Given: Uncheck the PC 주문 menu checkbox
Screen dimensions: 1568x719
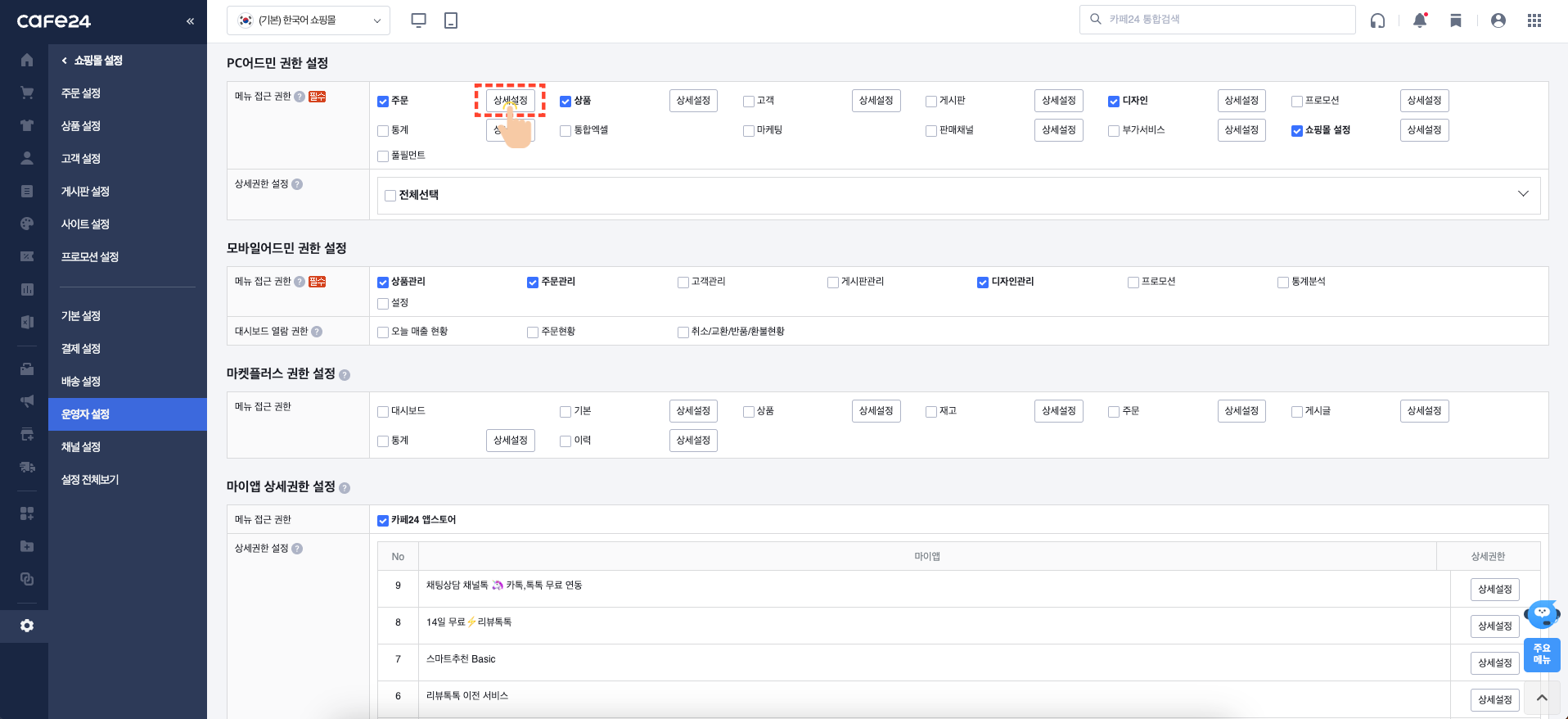Looking at the screenshot, I should point(383,102).
